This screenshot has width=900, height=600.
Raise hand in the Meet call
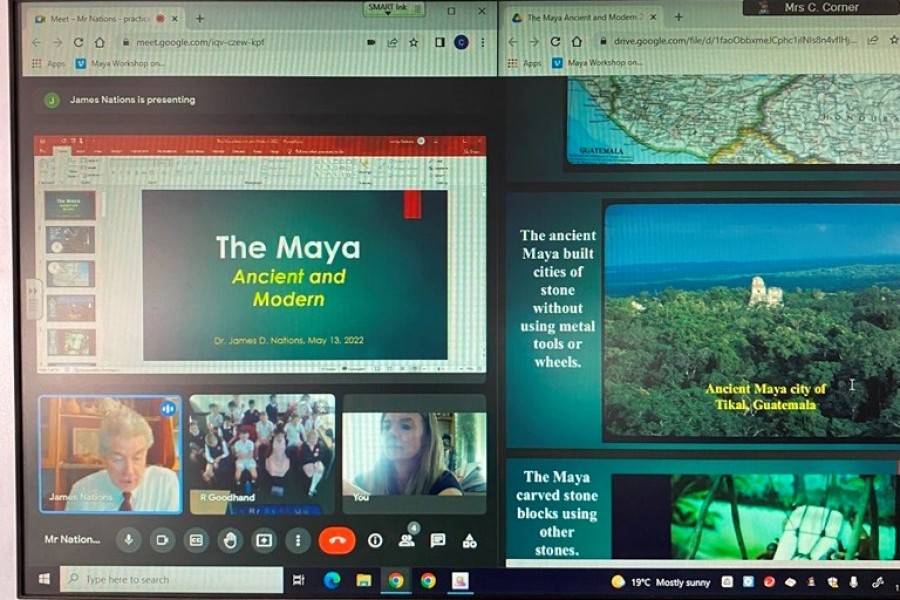click(230, 540)
